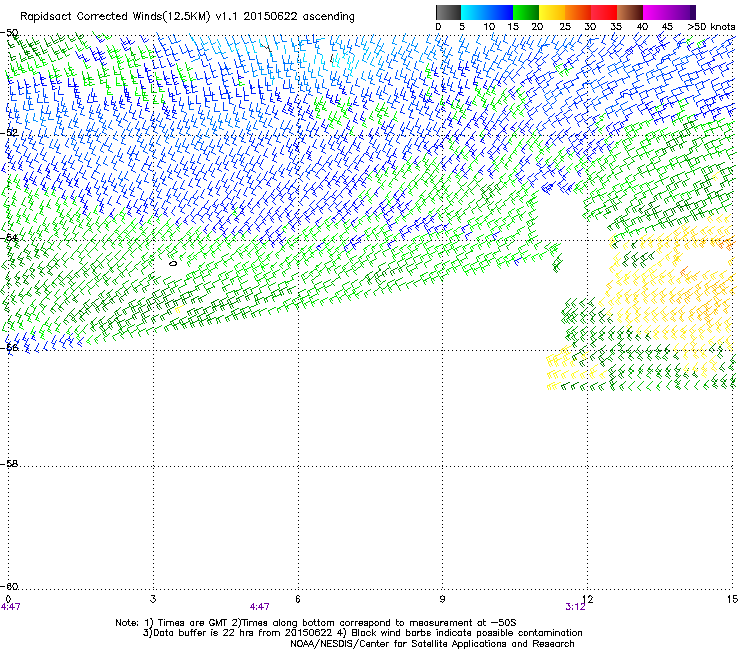Click the gray 0-5 knots legend segment
740x650 pixels.
(x=449, y=12)
